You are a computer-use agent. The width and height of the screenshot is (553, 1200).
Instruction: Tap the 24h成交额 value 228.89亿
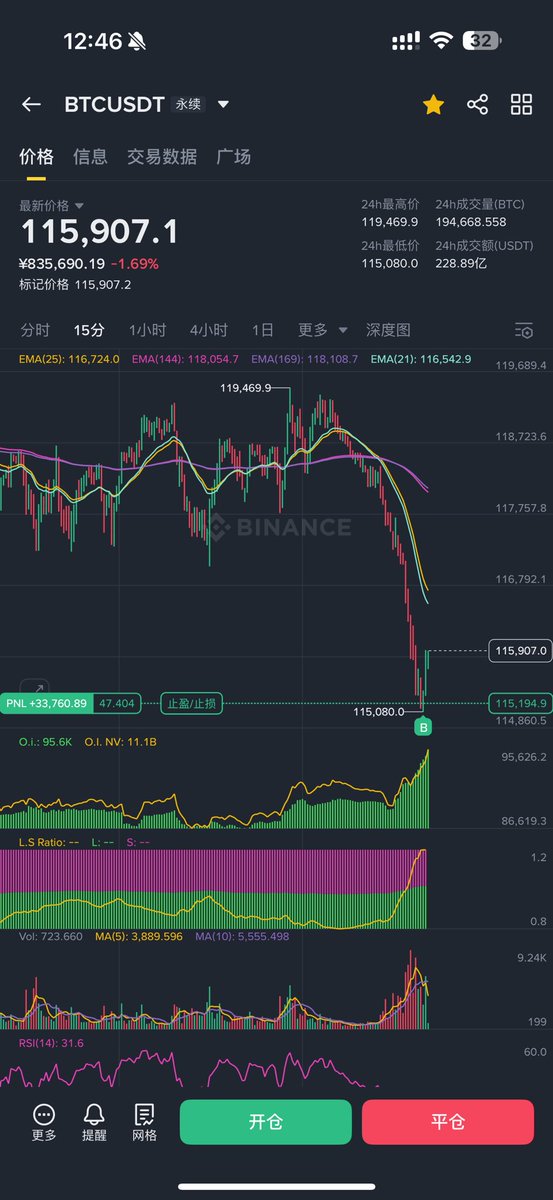462,263
